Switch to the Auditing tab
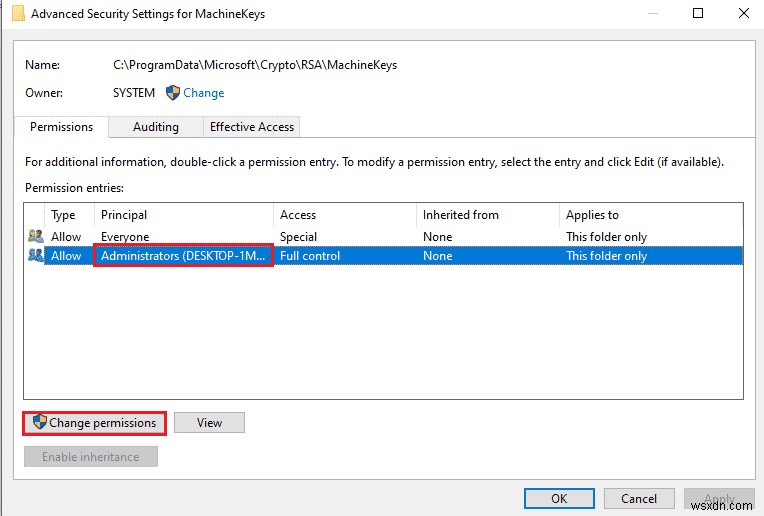This screenshot has height=516, width=764. pos(156,127)
